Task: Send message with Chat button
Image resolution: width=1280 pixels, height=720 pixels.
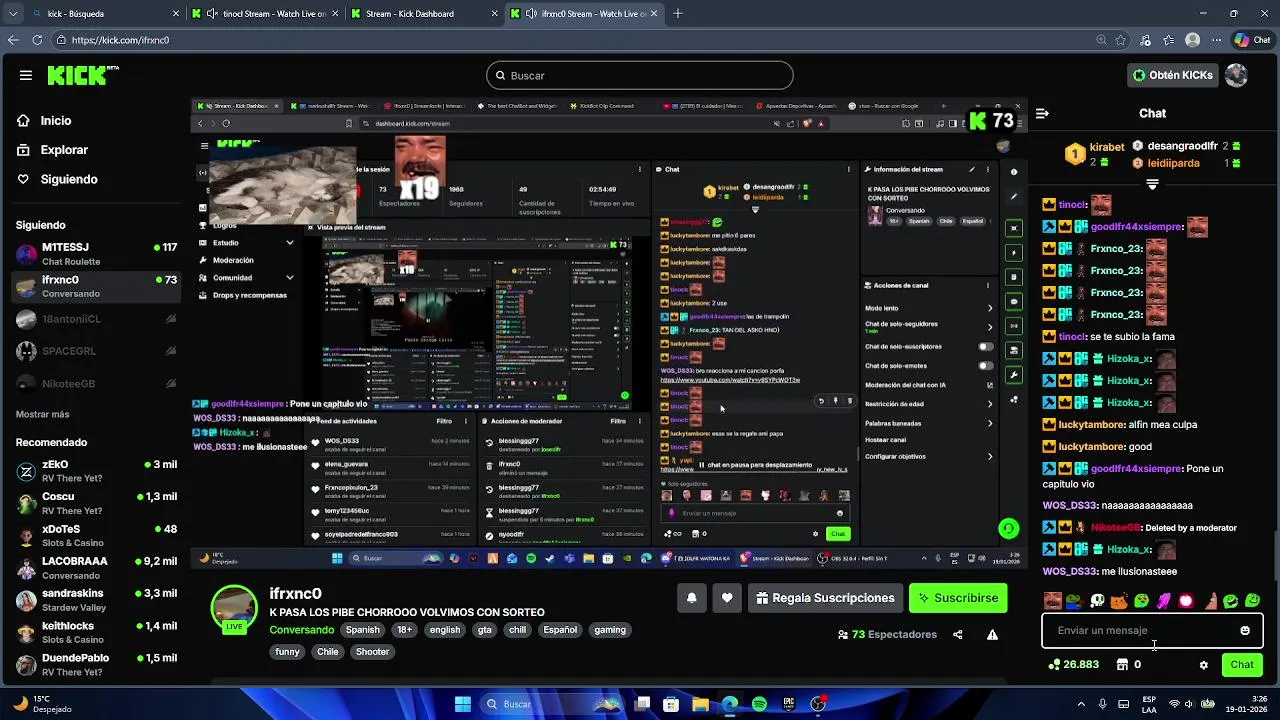Action: pyautogui.click(x=1242, y=665)
